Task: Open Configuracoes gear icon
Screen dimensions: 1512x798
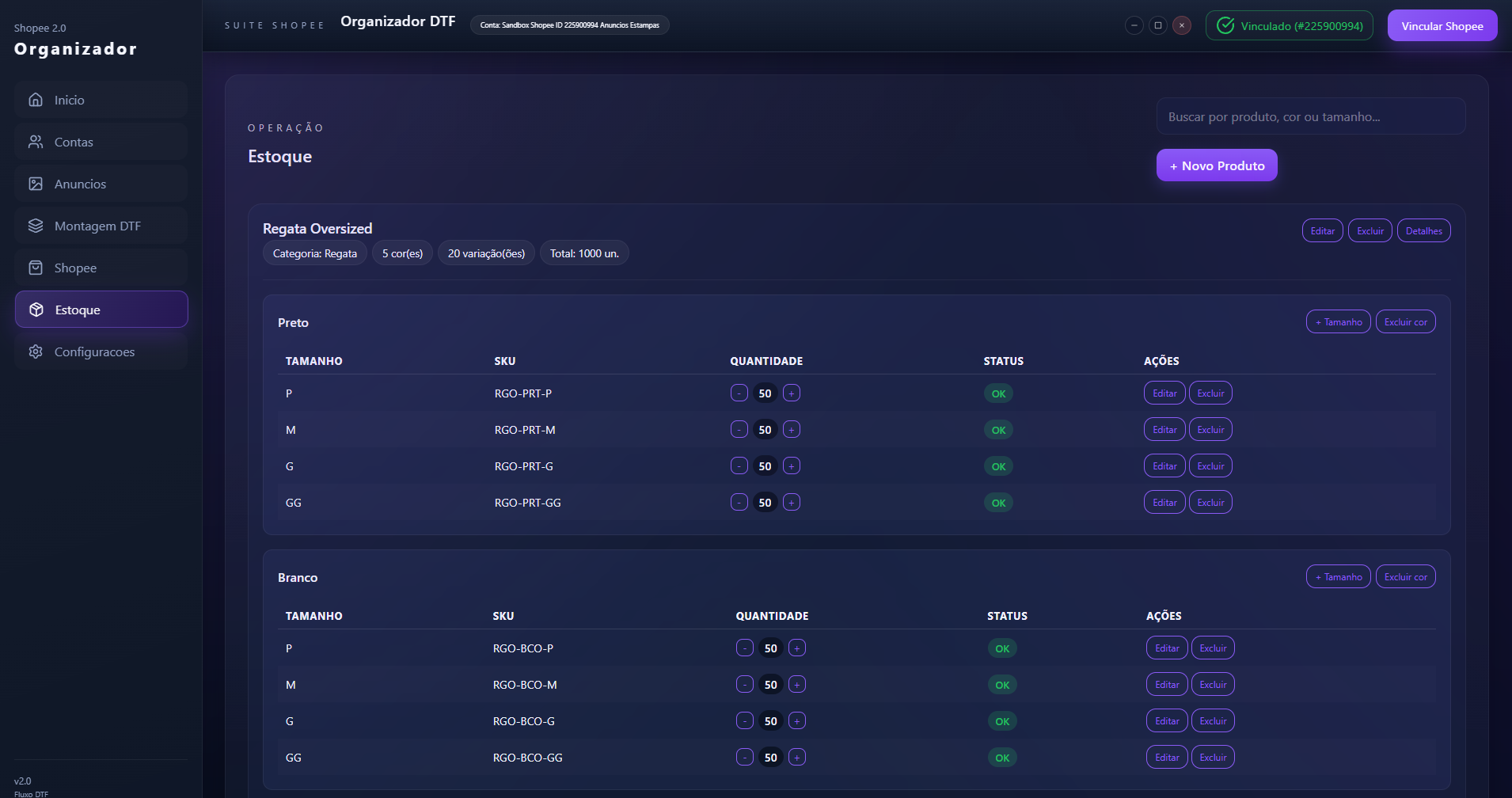Action: (36, 351)
